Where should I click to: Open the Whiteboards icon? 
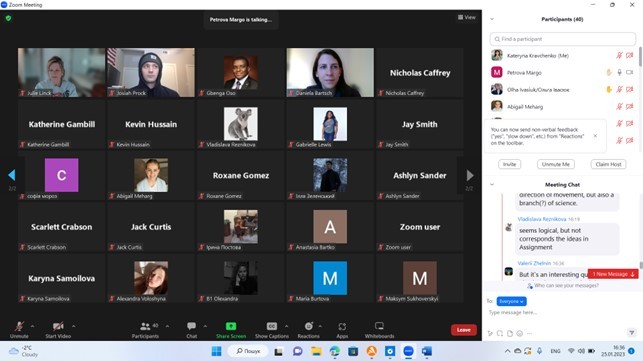[x=379, y=326]
